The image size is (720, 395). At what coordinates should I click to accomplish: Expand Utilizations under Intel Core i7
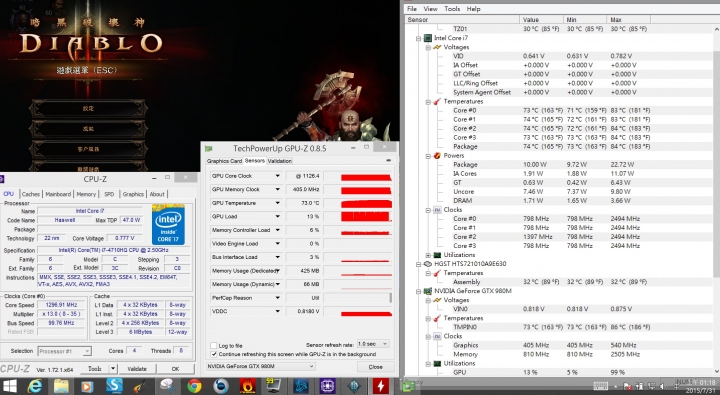click(428, 255)
